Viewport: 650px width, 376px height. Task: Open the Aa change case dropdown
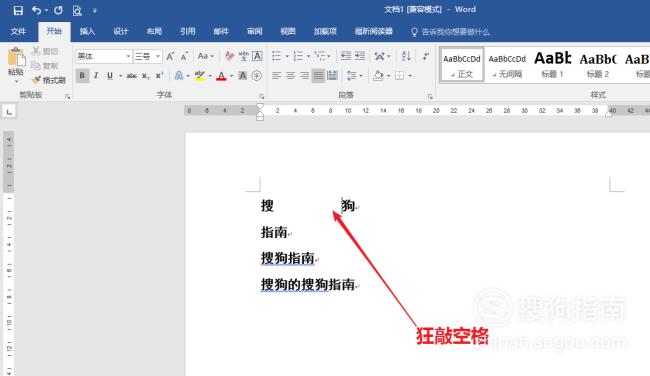coord(205,56)
